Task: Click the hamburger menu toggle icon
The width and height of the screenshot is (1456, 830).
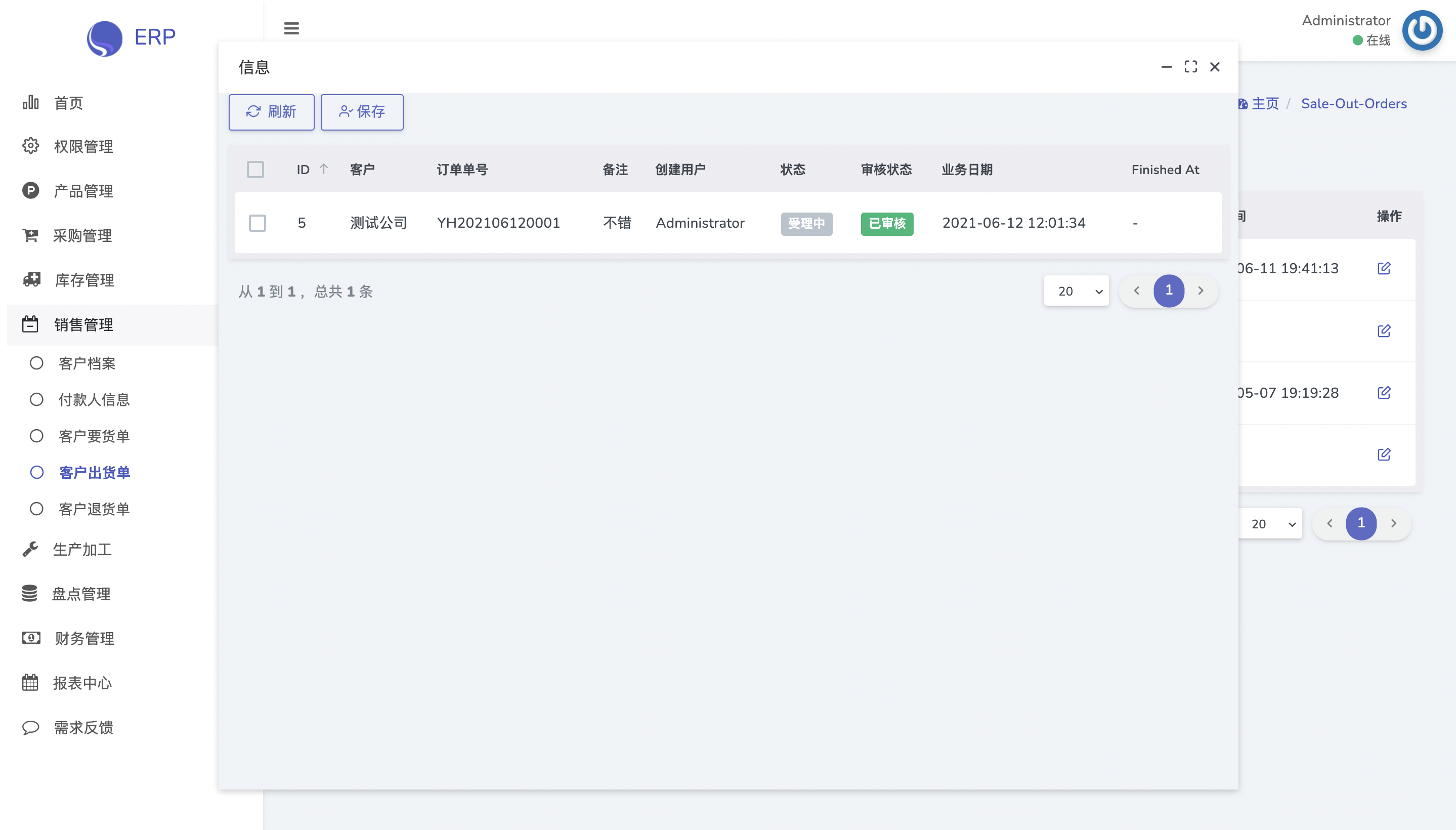Action: [x=291, y=28]
